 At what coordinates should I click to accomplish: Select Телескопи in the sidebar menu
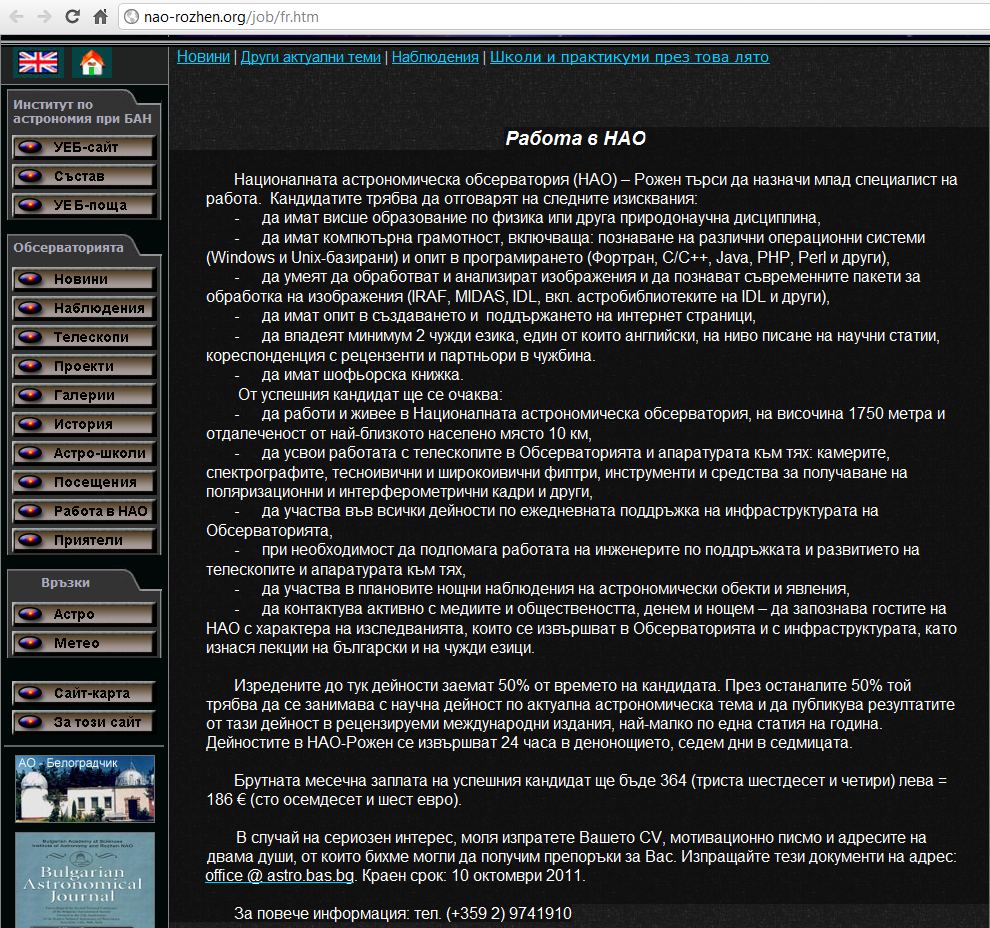[x=84, y=337]
